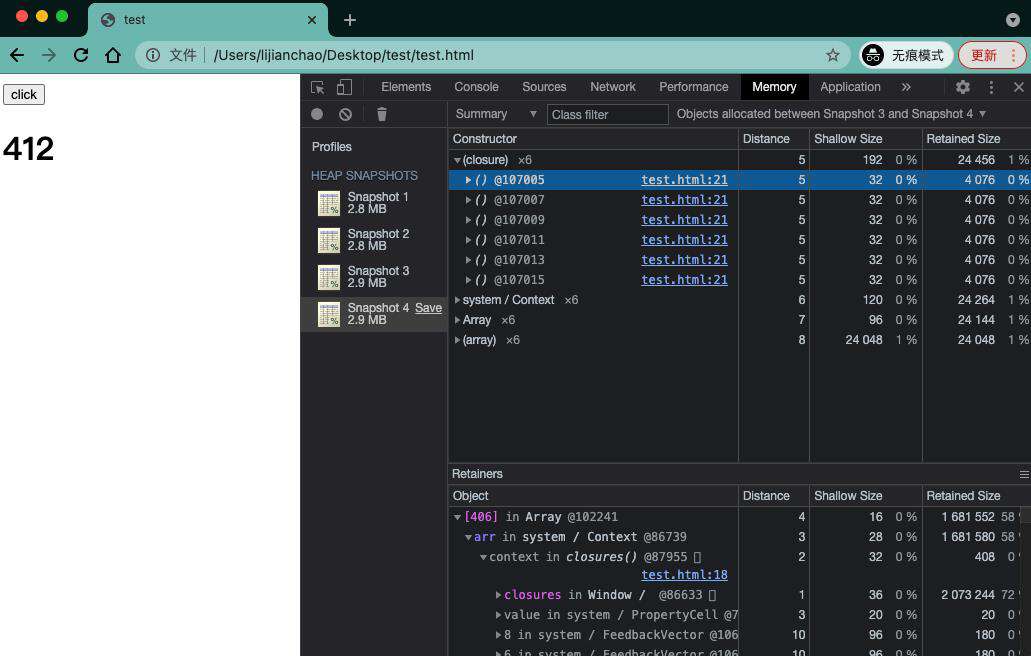Click the page's click button
This screenshot has height=656, width=1031.
(x=24, y=95)
